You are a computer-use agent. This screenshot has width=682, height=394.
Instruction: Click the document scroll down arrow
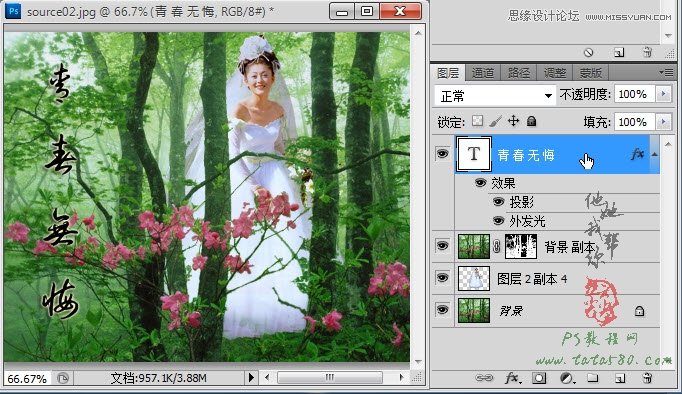pos(418,361)
